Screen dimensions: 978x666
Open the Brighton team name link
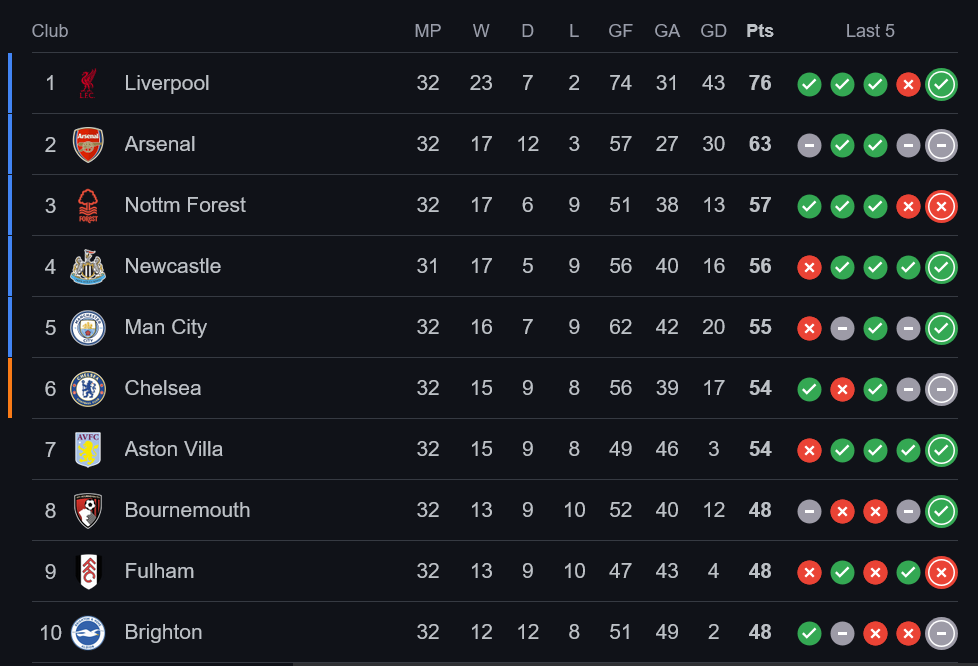point(163,632)
